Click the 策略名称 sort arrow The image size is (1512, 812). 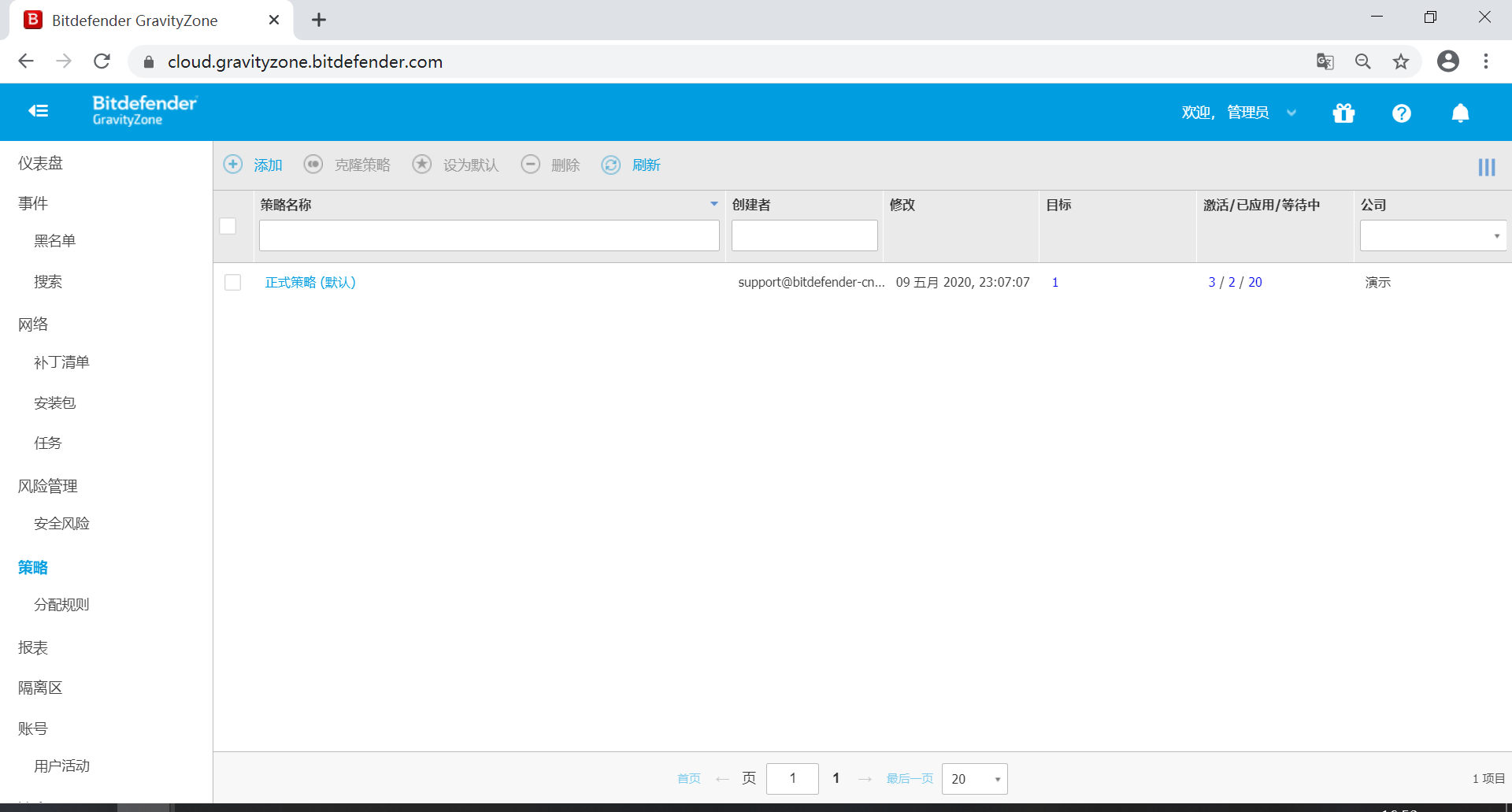(x=714, y=204)
